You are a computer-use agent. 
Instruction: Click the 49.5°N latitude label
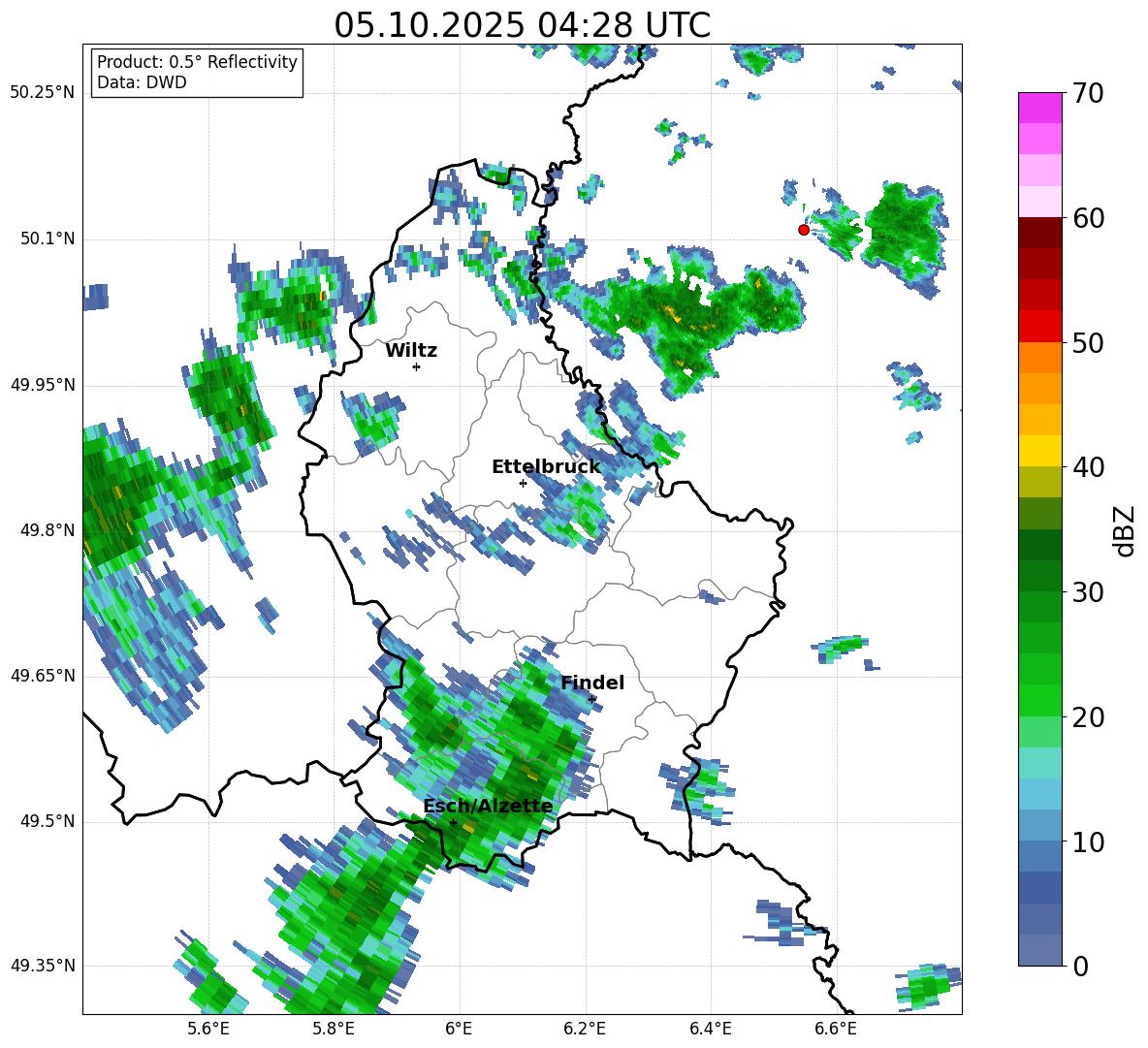click(x=48, y=821)
